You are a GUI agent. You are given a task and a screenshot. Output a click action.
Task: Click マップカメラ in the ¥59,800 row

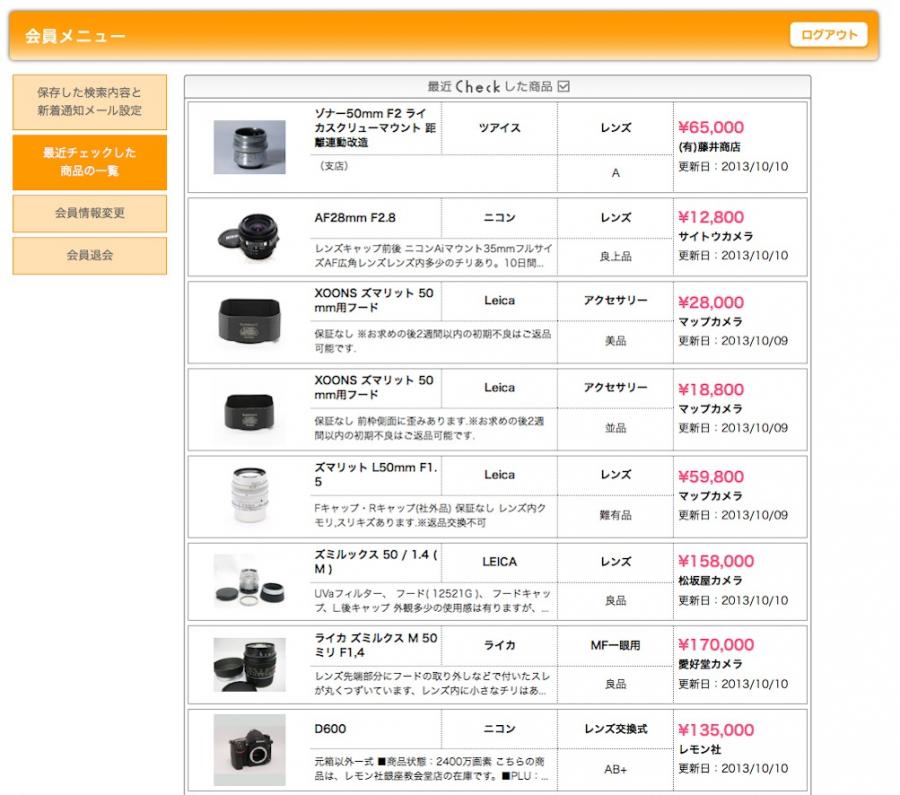pos(710,495)
